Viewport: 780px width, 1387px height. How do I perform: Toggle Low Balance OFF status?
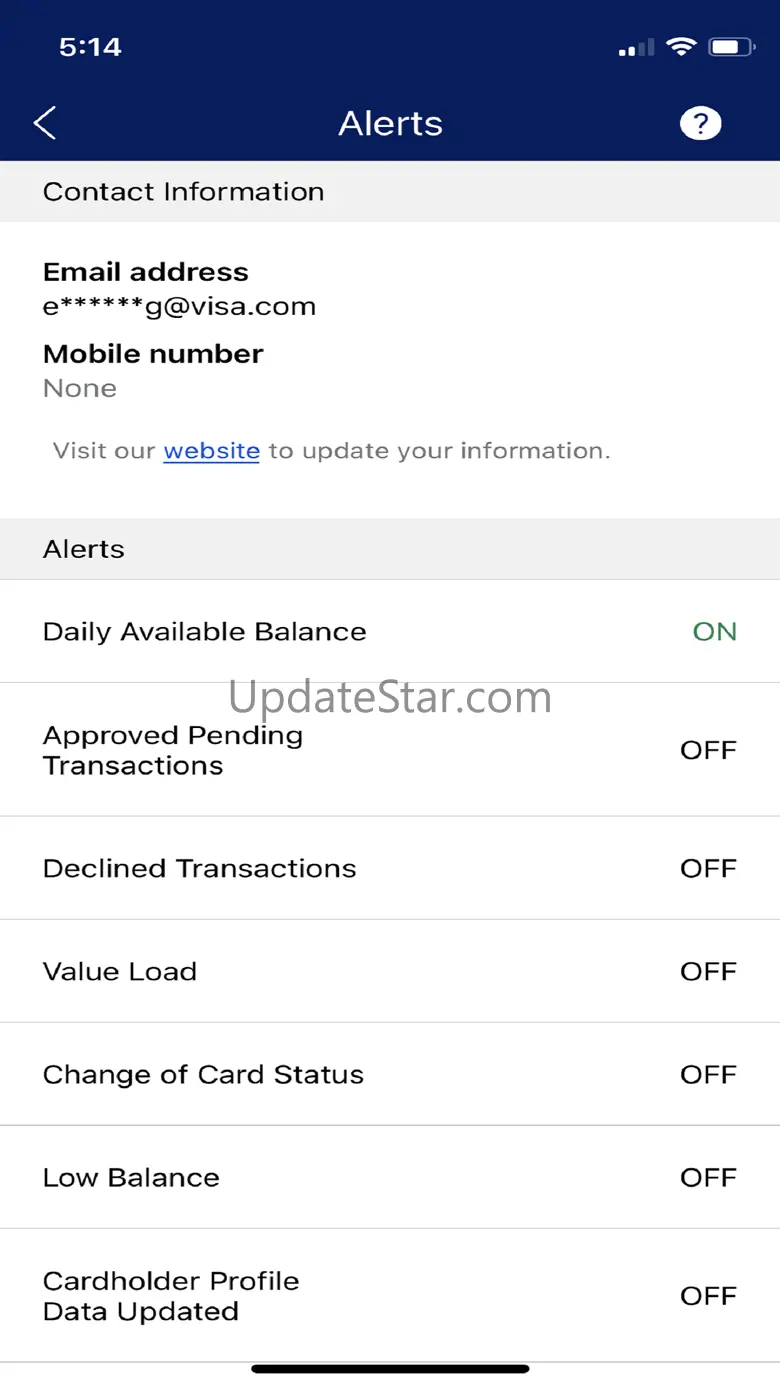[x=708, y=1178]
